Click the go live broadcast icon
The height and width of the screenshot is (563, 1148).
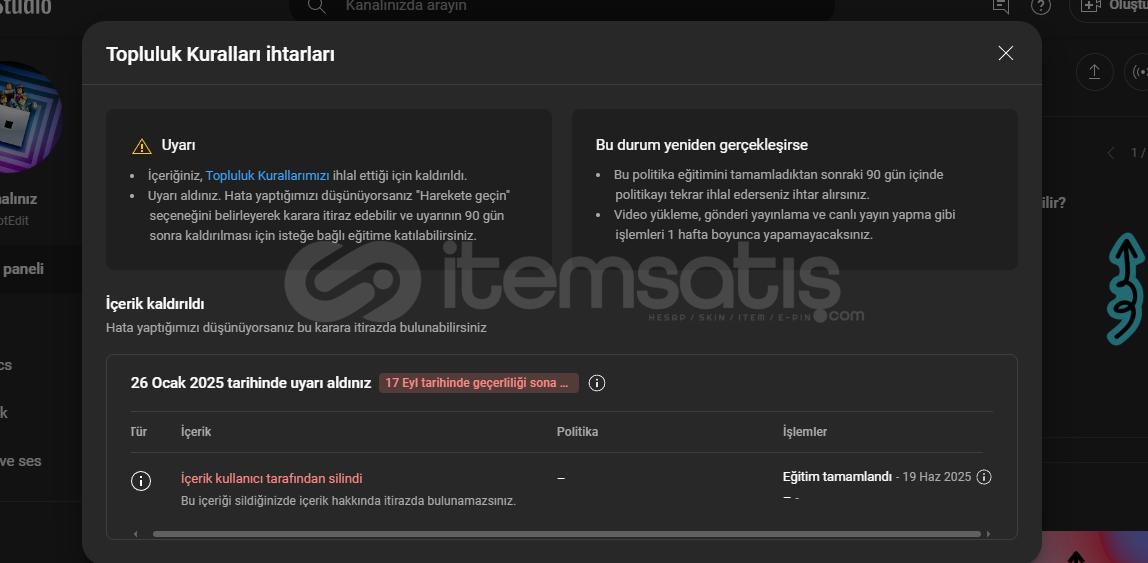tap(1139, 72)
